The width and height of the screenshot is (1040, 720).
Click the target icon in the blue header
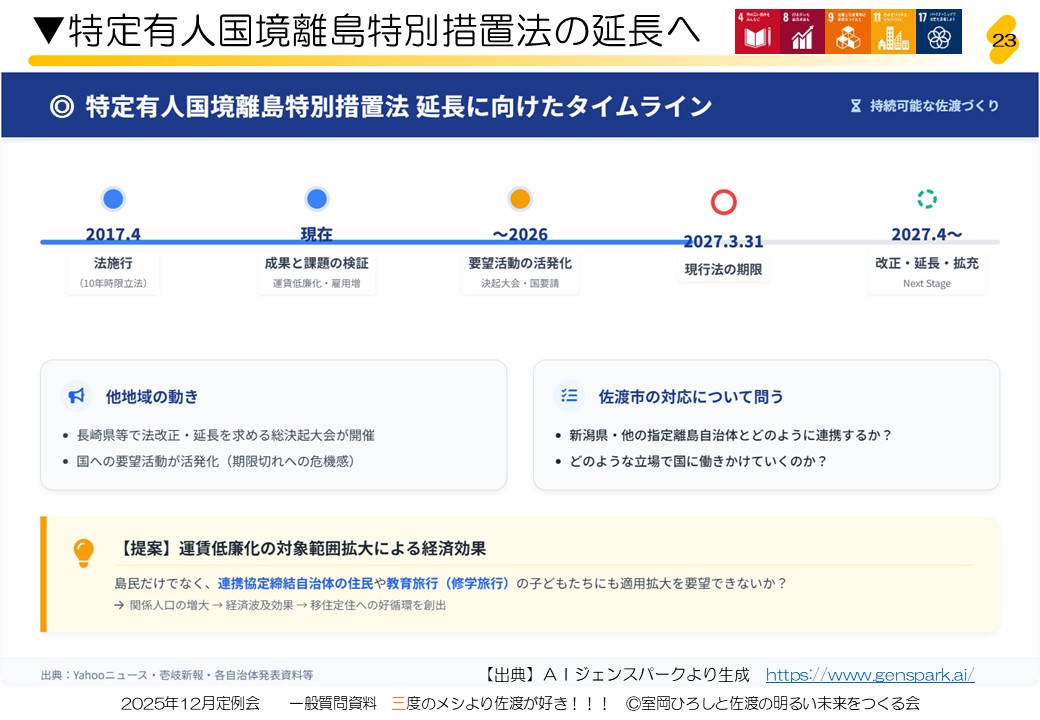pos(62,106)
